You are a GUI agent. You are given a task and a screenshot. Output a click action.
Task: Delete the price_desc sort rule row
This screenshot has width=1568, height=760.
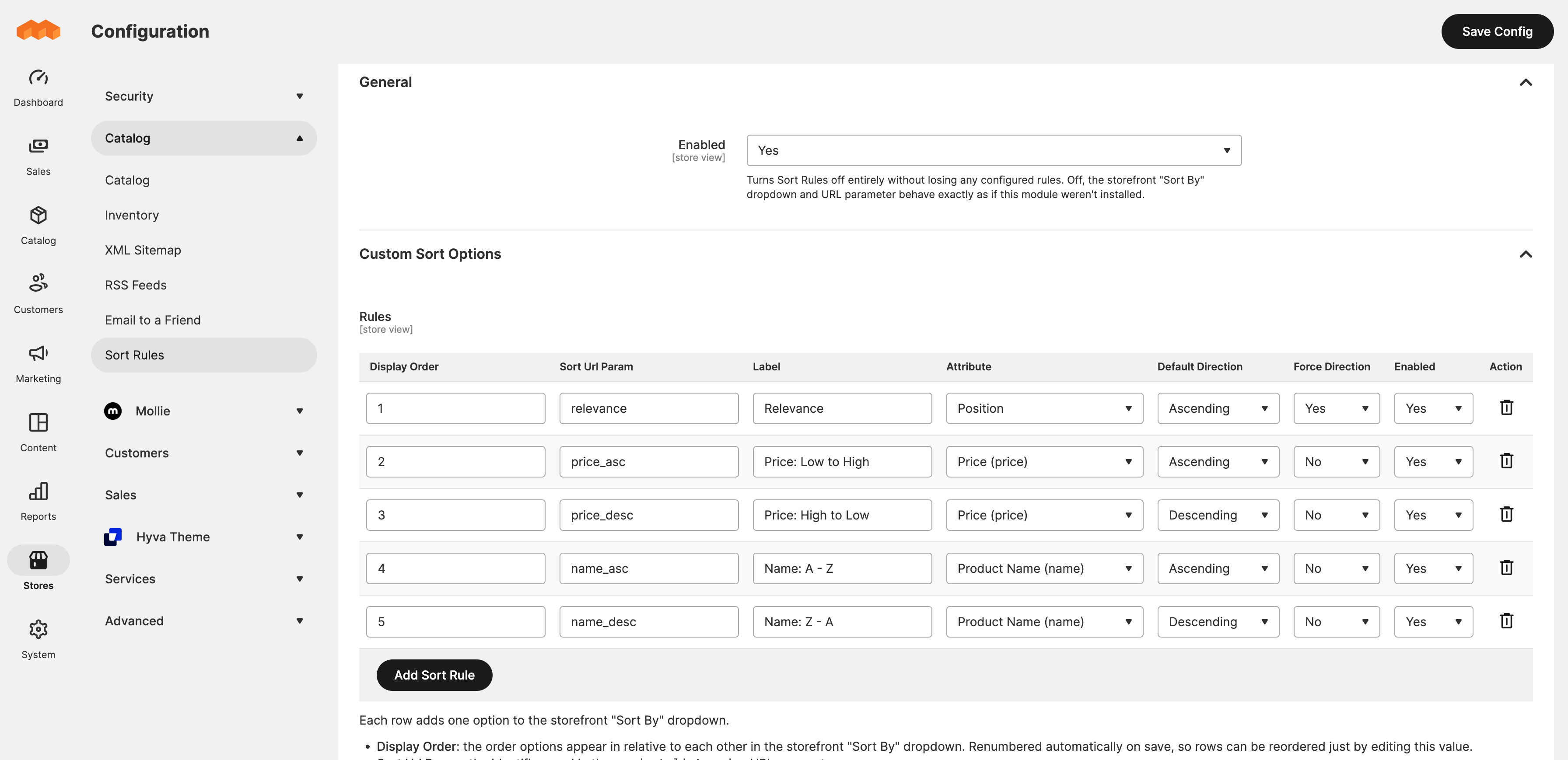(1506, 514)
